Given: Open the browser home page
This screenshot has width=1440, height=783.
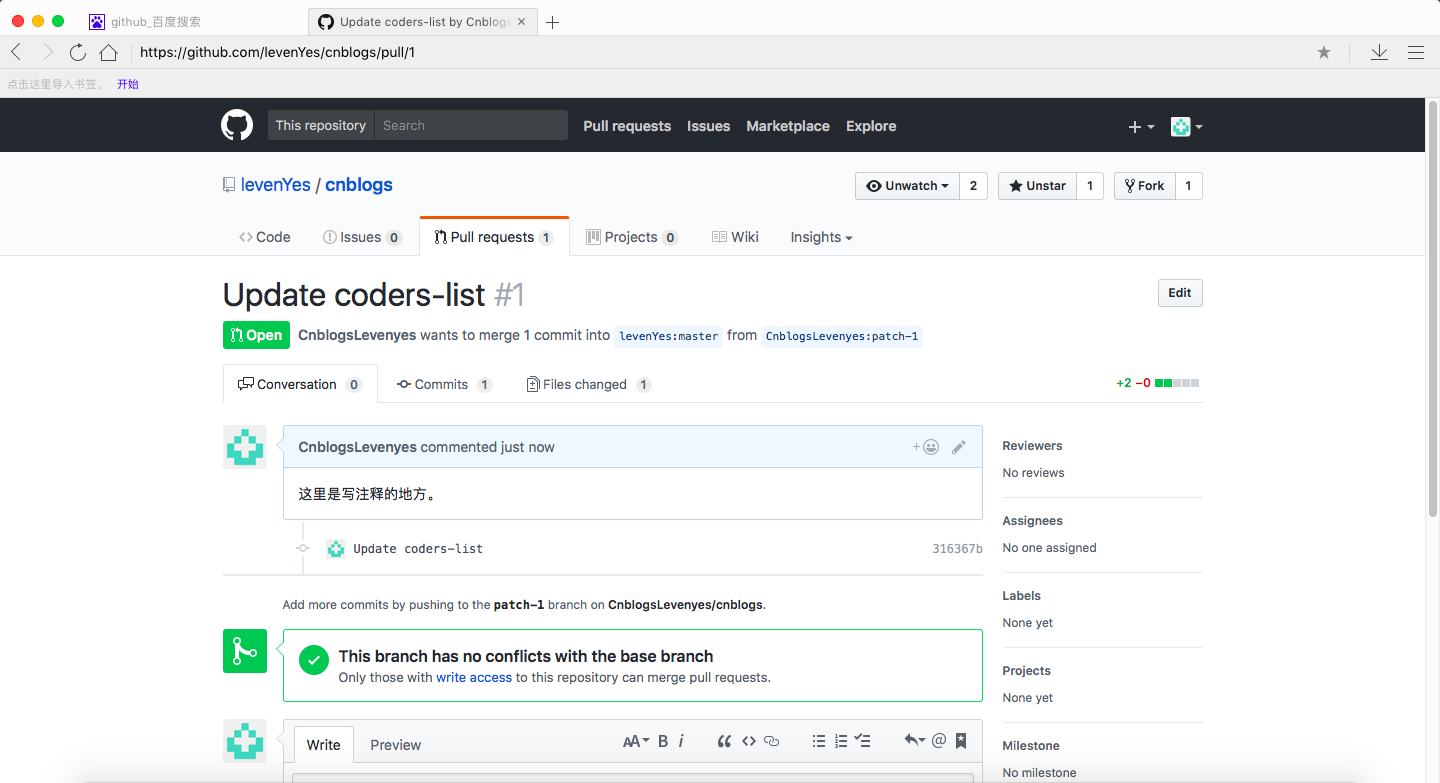Looking at the screenshot, I should click(x=108, y=52).
